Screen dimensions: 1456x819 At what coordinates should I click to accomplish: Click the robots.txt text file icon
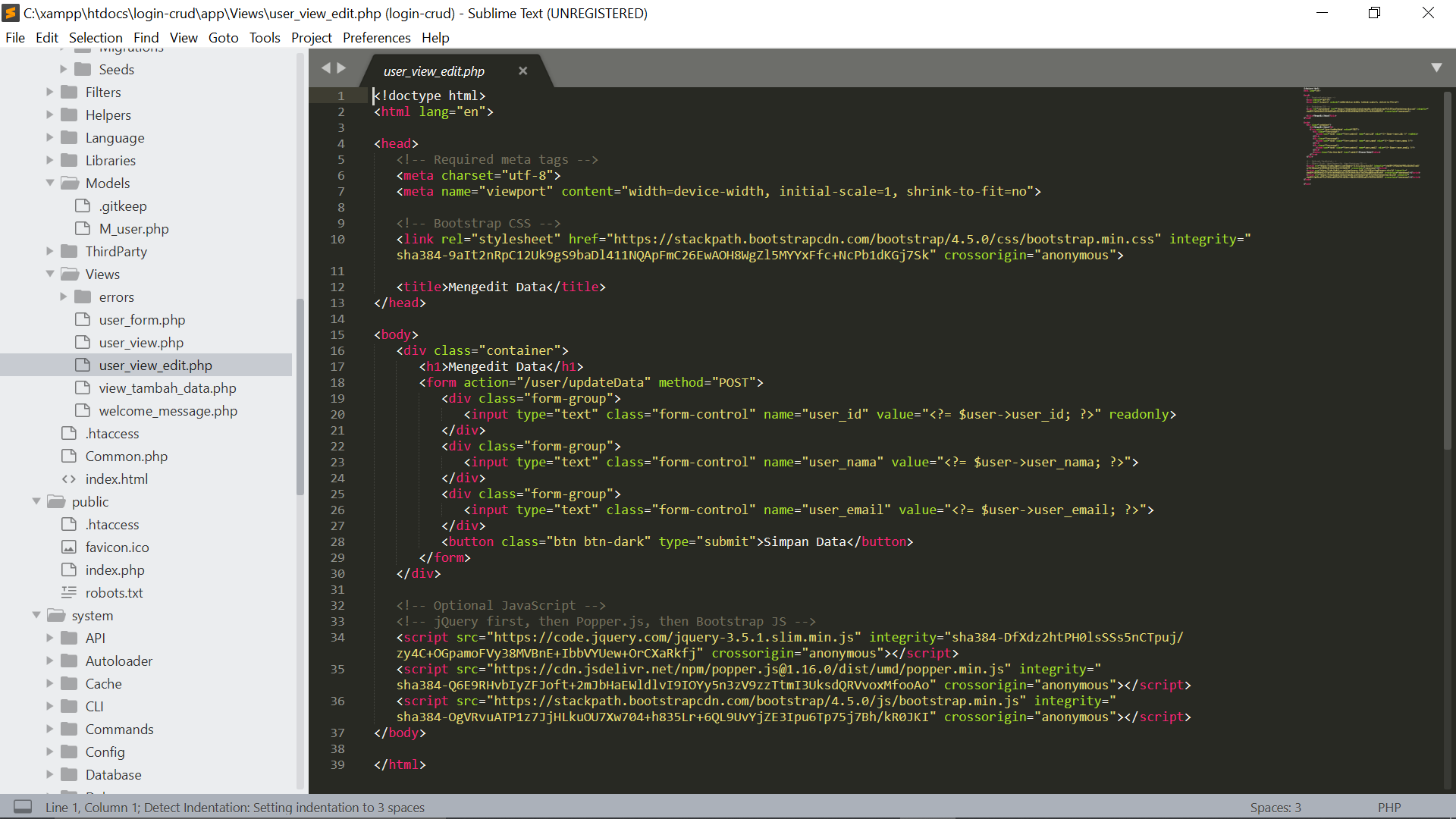(x=69, y=592)
